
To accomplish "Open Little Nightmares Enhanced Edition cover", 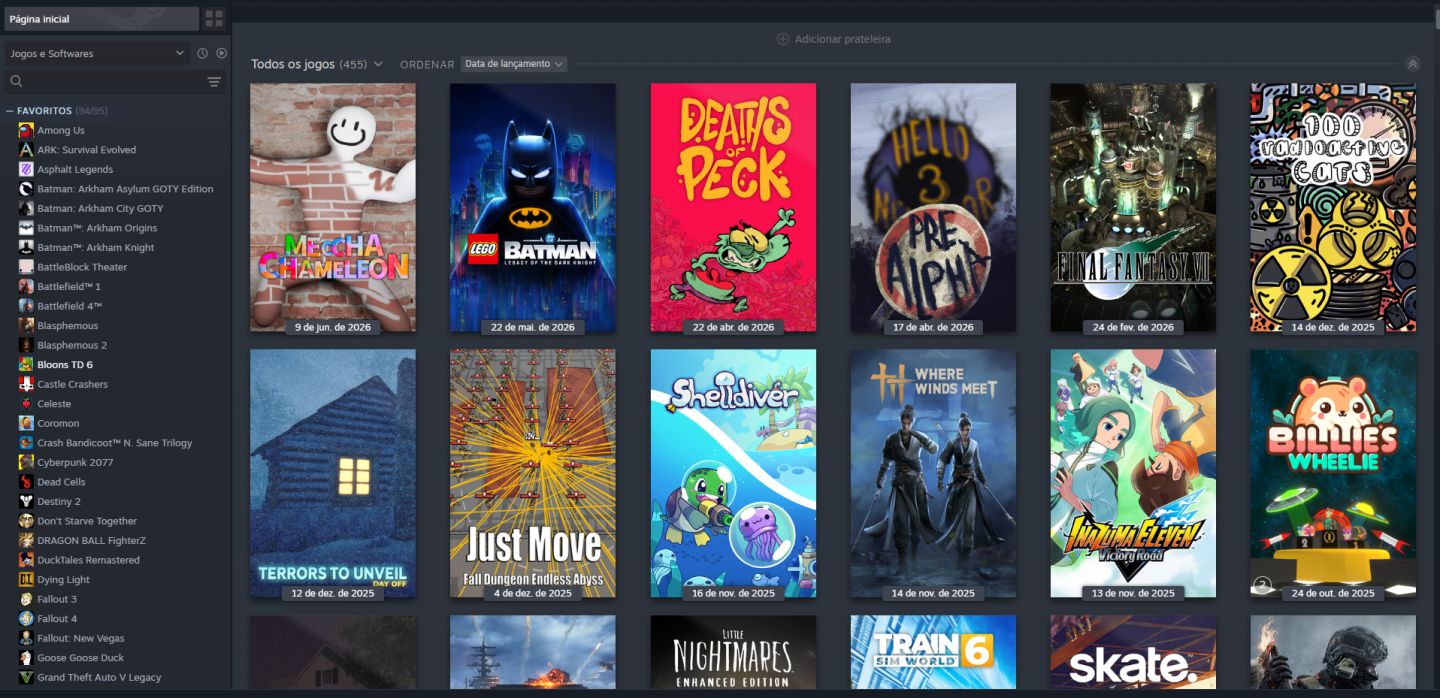I will [733, 652].
